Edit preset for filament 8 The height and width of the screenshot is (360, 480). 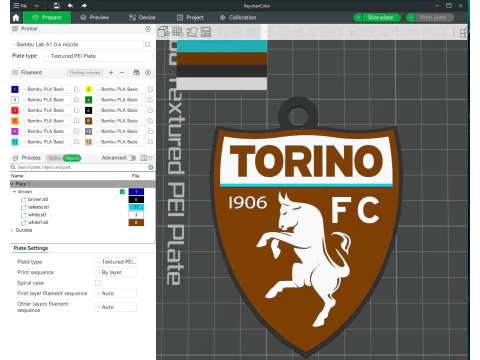(x=150, y=121)
